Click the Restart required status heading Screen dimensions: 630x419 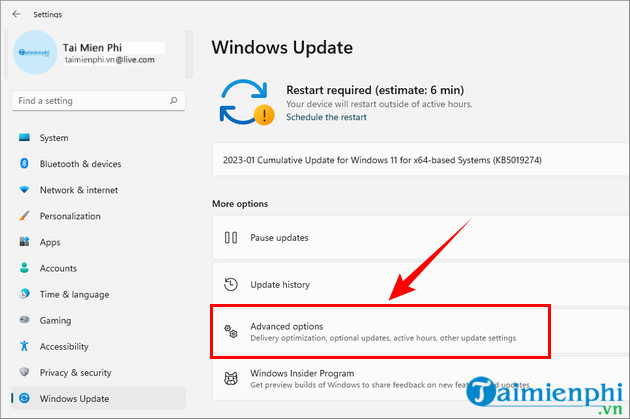[x=375, y=90]
